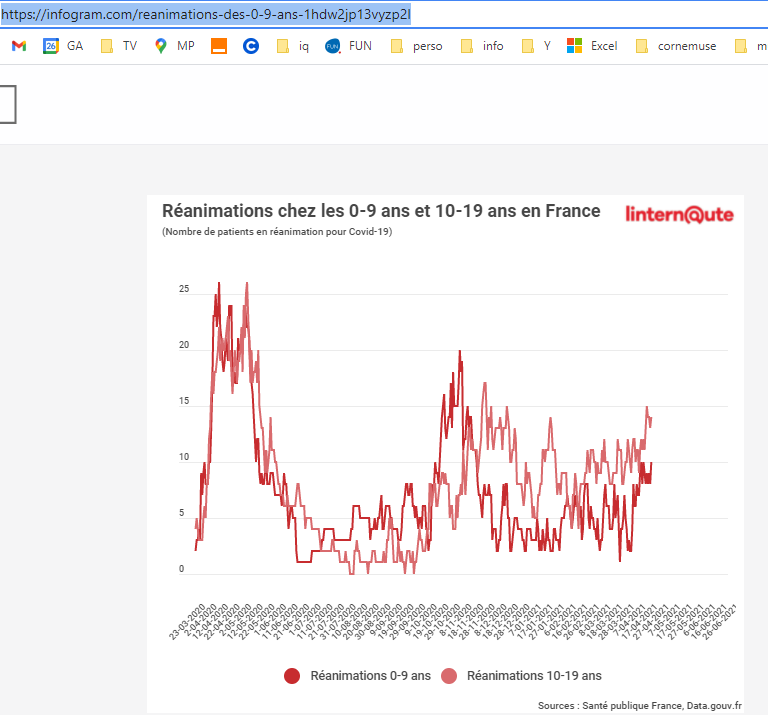
Task: Toggle the Réanimations 10-19 ans series
Action: click(x=534, y=676)
